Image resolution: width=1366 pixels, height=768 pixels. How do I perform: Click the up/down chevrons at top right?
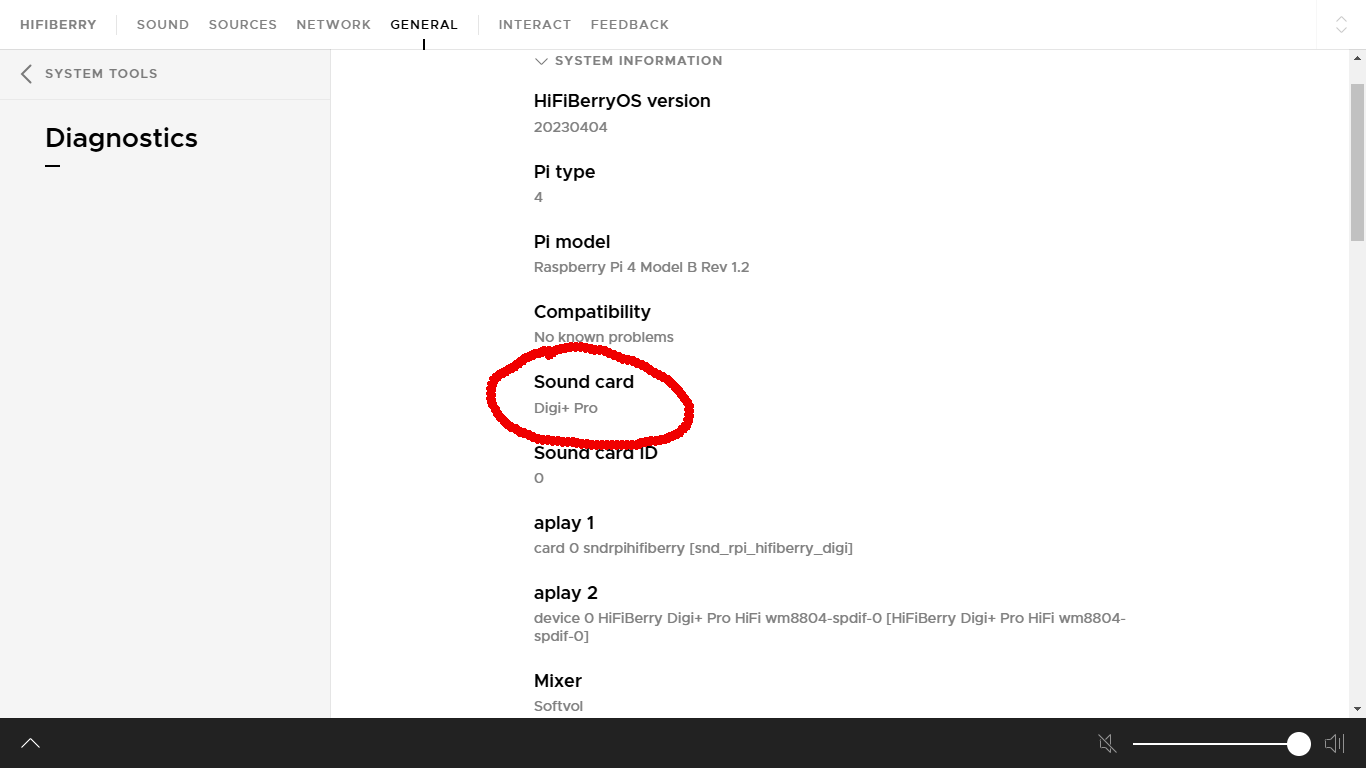click(1341, 24)
